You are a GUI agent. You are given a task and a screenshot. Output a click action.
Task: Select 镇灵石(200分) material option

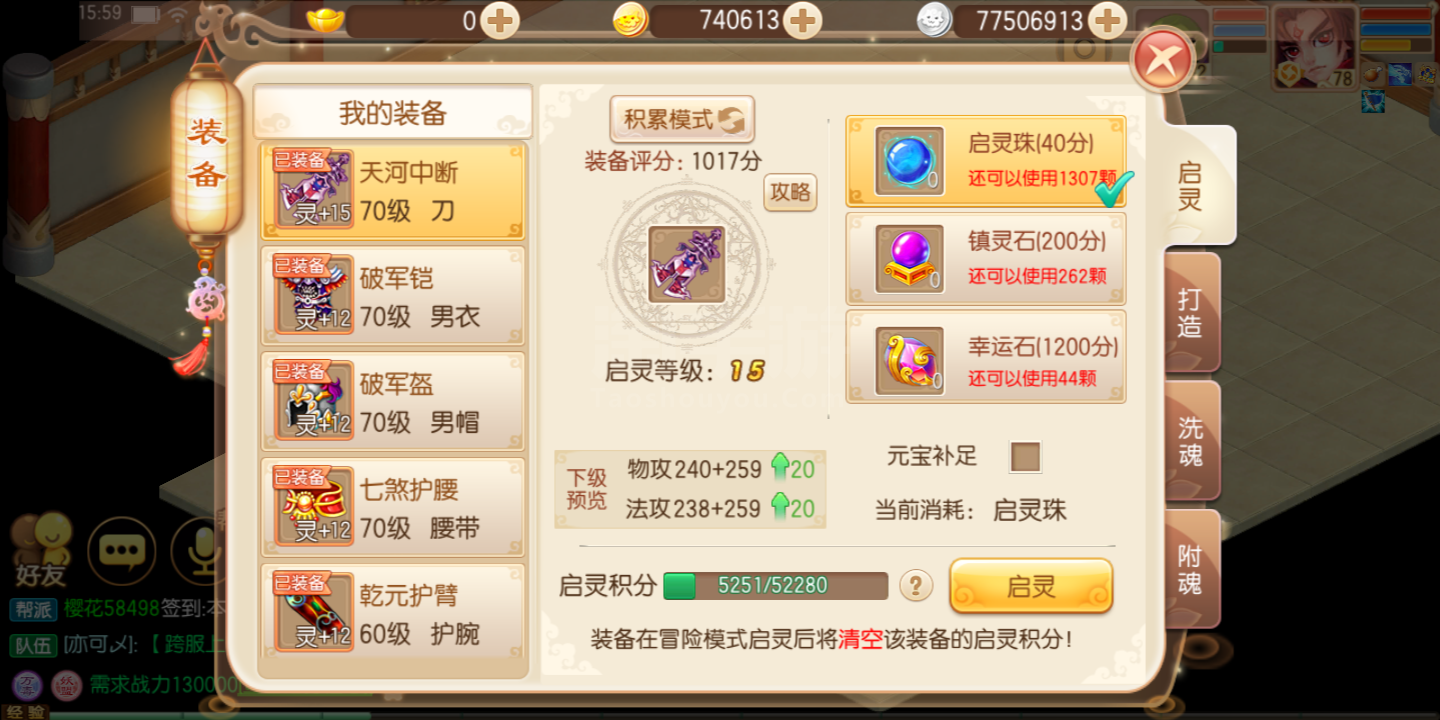pyautogui.click(x=986, y=259)
